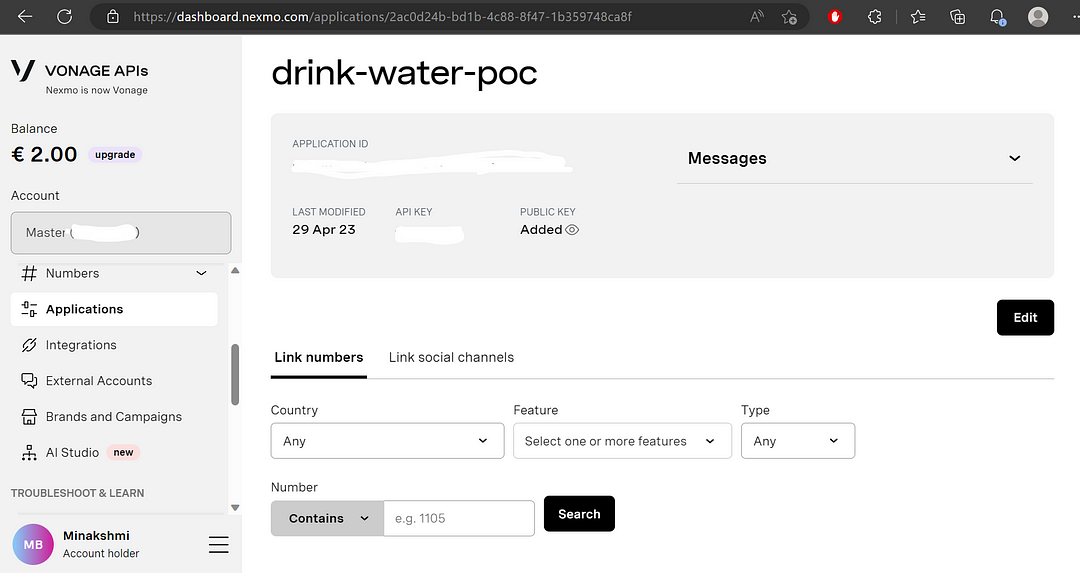1080x573 pixels.
Task: Focus the number search input field
Action: (459, 519)
